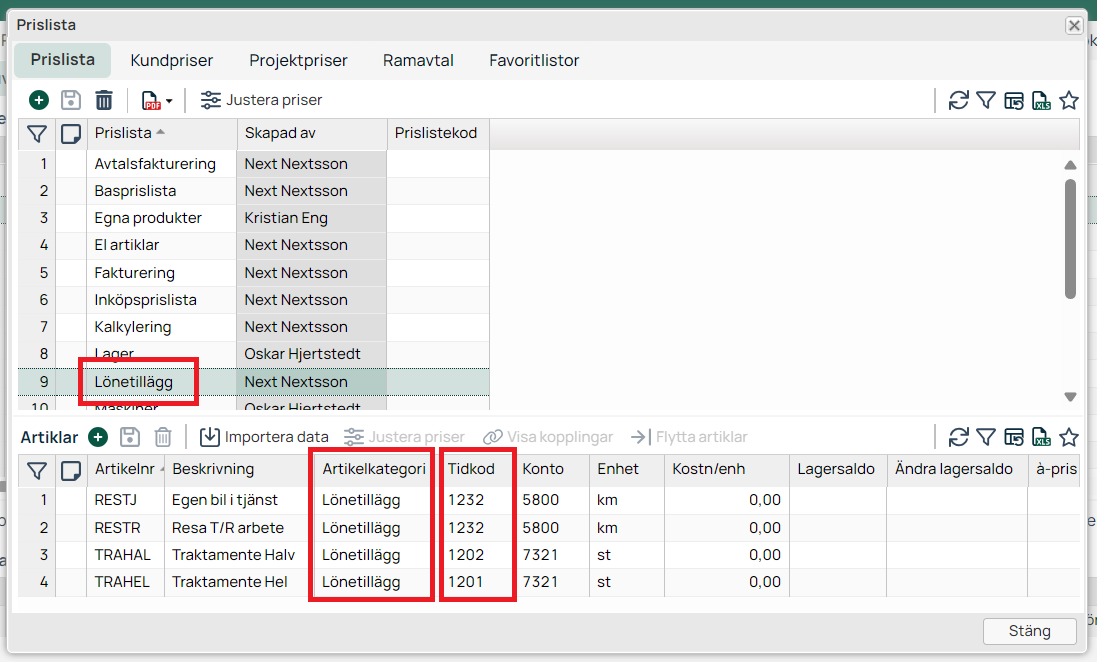1097x662 pixels.
Task: Switch to the Kundpriser tab
Action: (171, 61)
